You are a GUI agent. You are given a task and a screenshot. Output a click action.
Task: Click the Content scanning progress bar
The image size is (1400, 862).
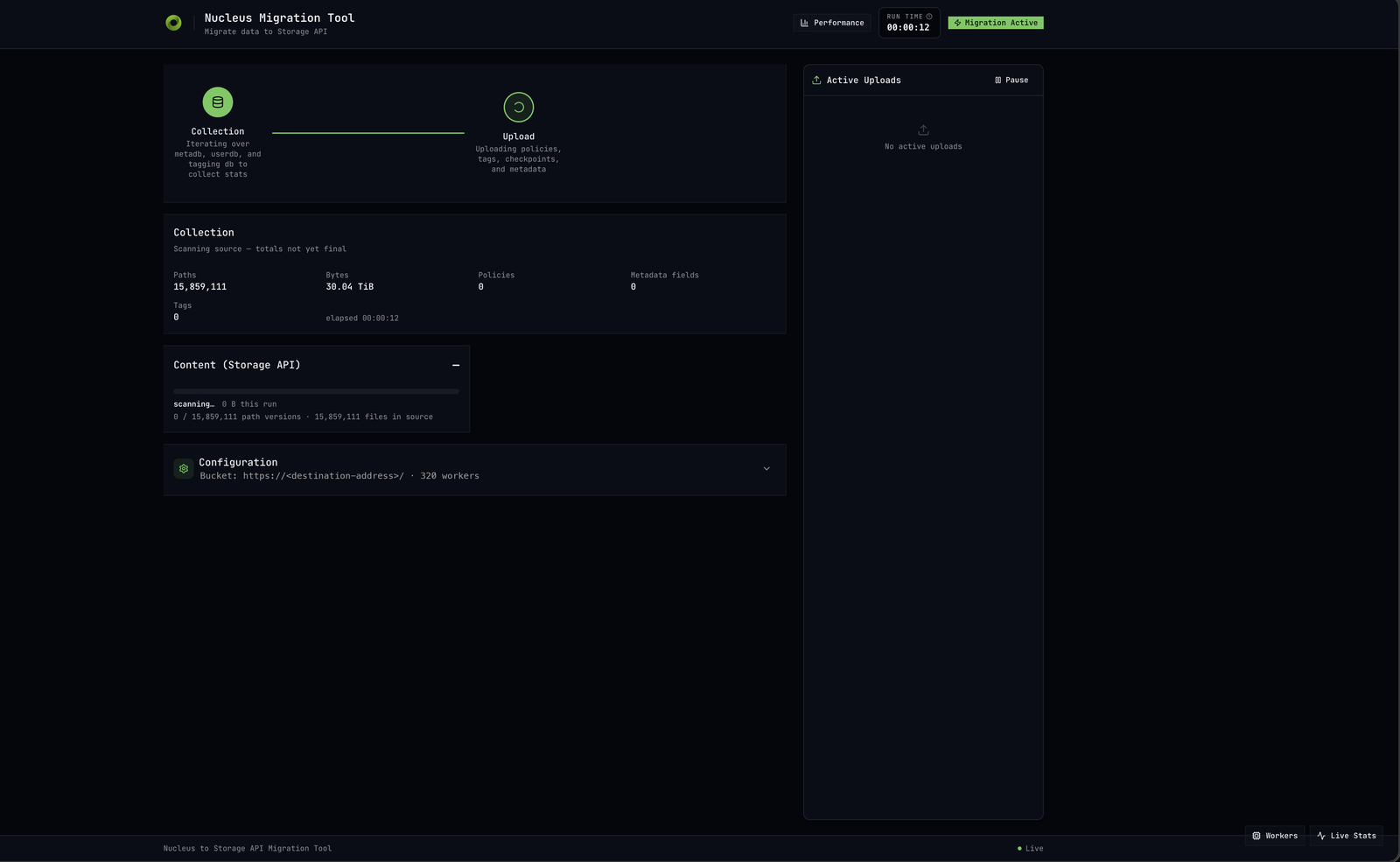click(x=316, y=391)
